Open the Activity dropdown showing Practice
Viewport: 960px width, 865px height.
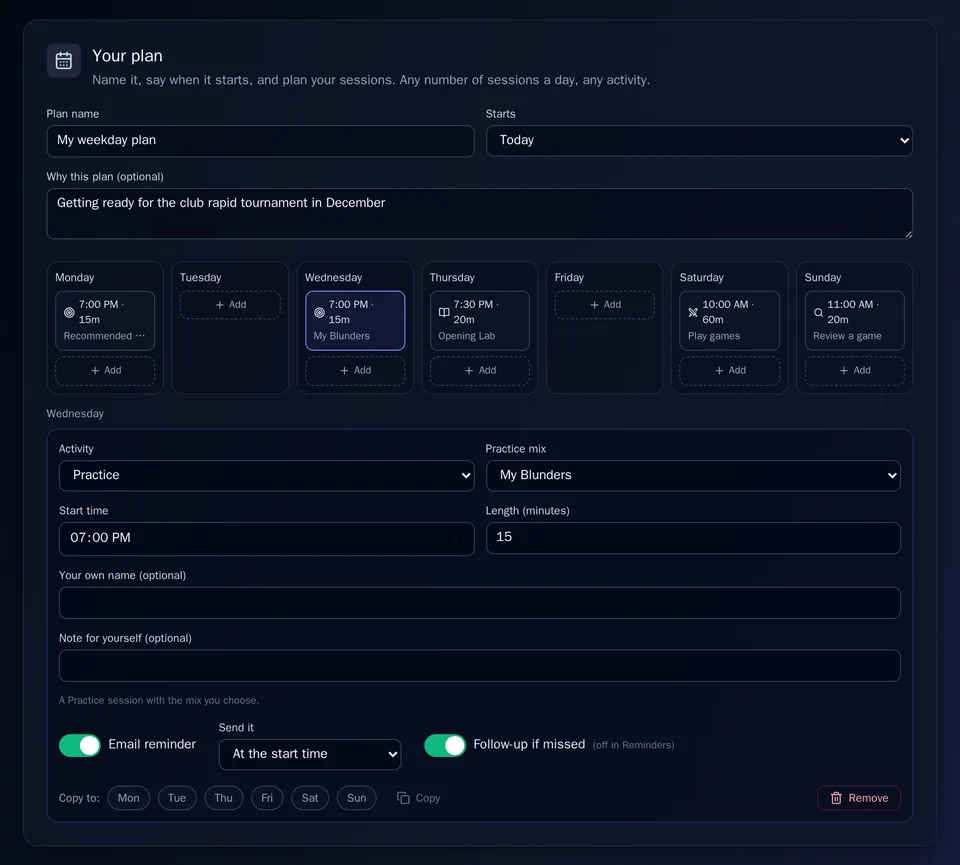point(266,475)
